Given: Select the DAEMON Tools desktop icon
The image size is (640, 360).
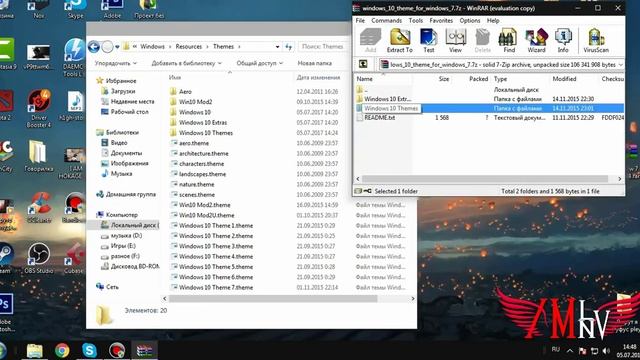Looking at the screenshot, I should click(x=74, y=57).
